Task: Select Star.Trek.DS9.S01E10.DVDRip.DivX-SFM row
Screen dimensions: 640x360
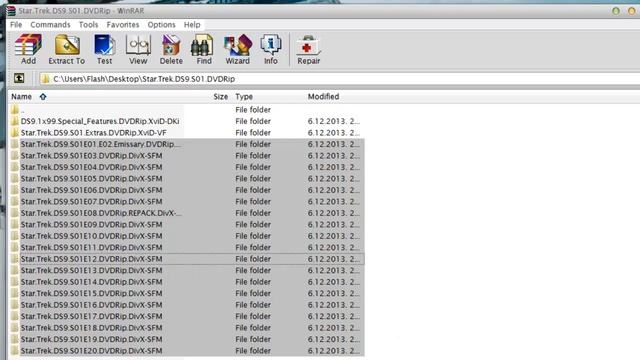Action: click(x=186, y=236)
